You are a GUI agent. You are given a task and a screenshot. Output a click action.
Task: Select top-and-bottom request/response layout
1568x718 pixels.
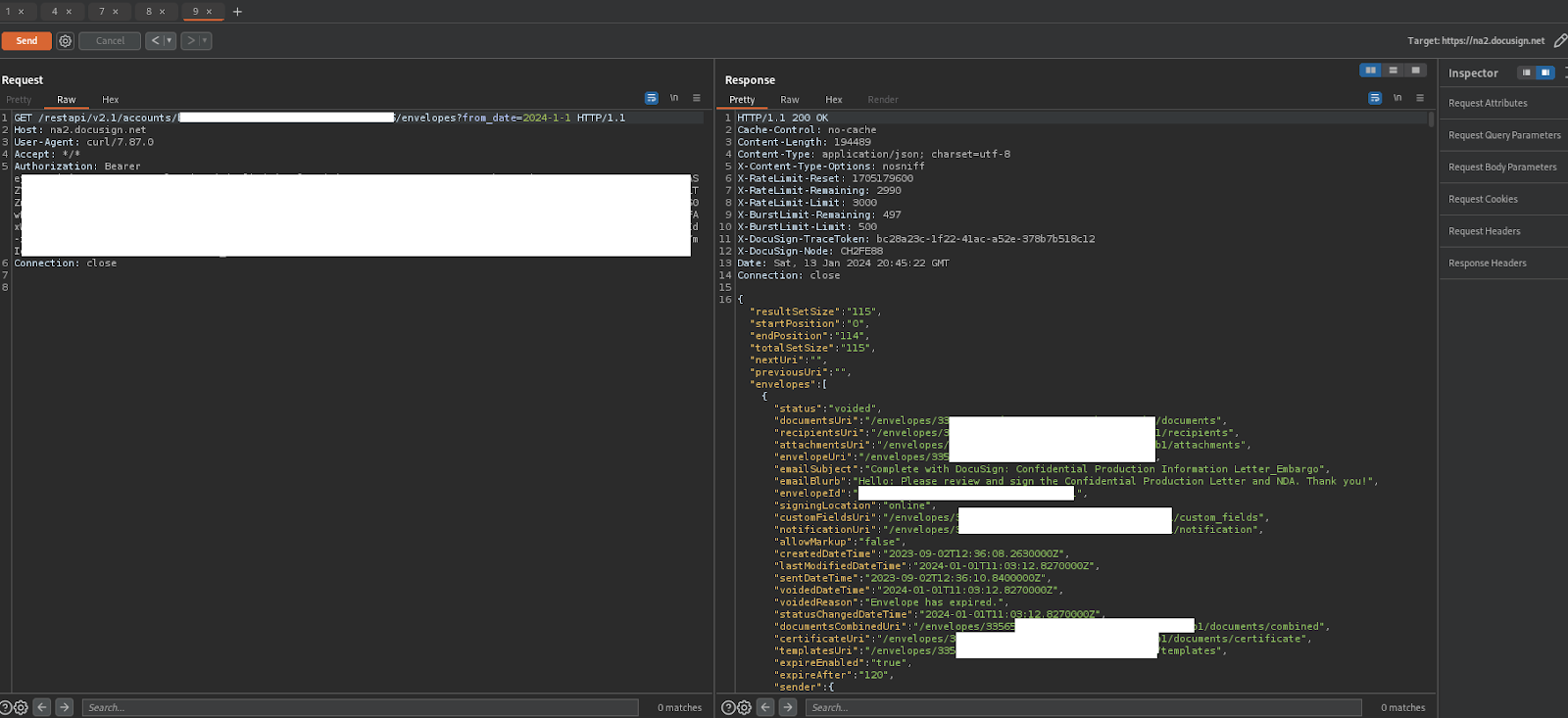pos(1393,71)
